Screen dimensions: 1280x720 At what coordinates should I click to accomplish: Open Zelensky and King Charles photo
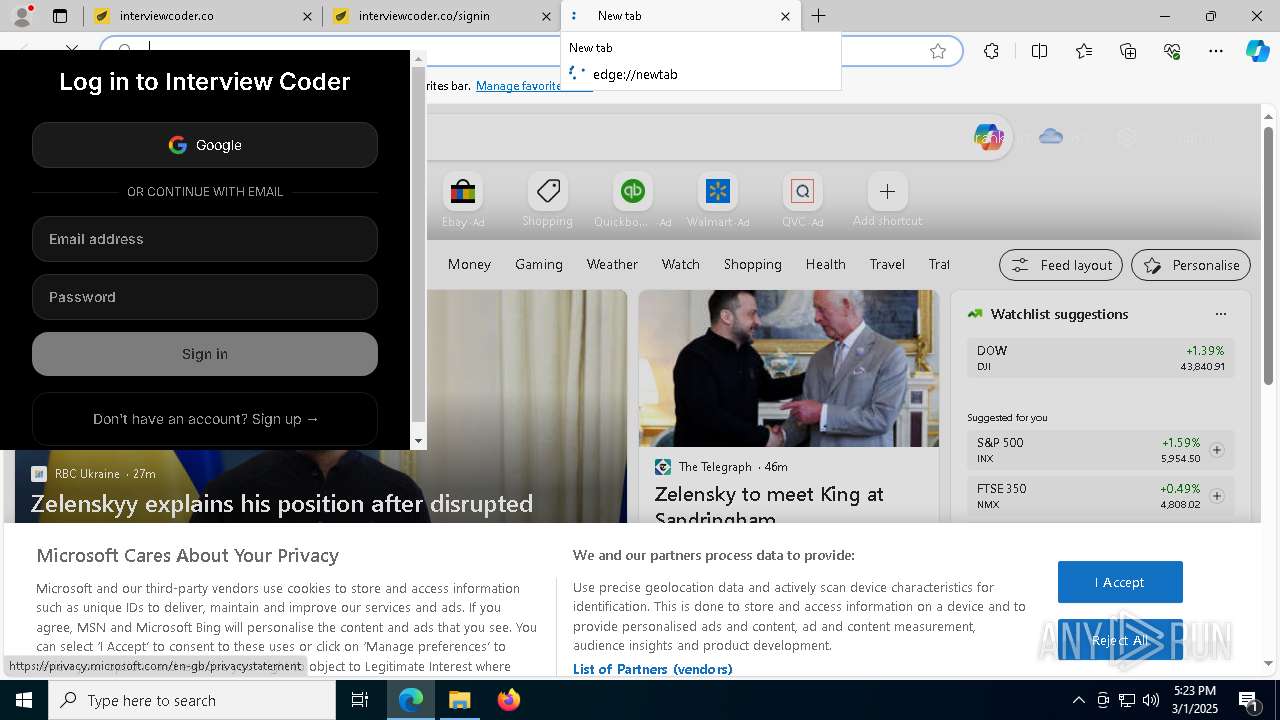789,368
